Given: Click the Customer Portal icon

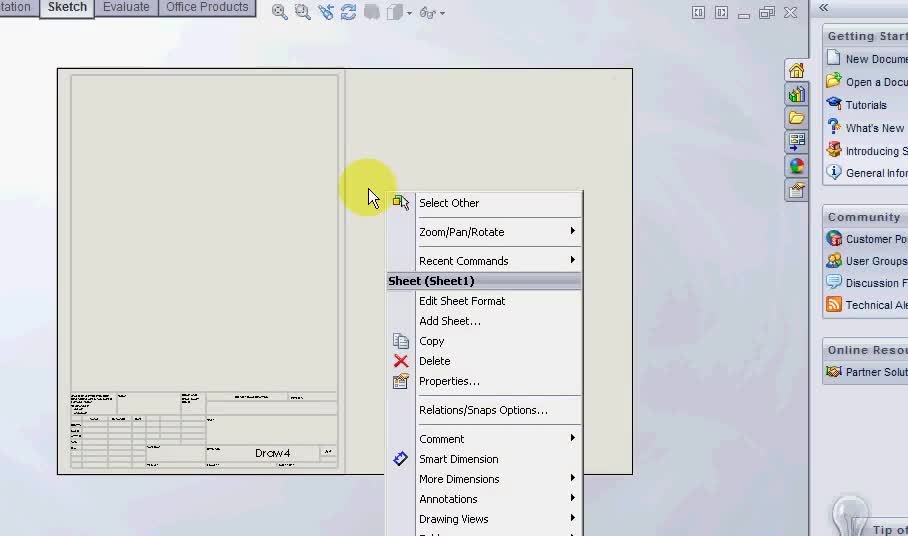Looking at the screenshot, I should point(834,238).
